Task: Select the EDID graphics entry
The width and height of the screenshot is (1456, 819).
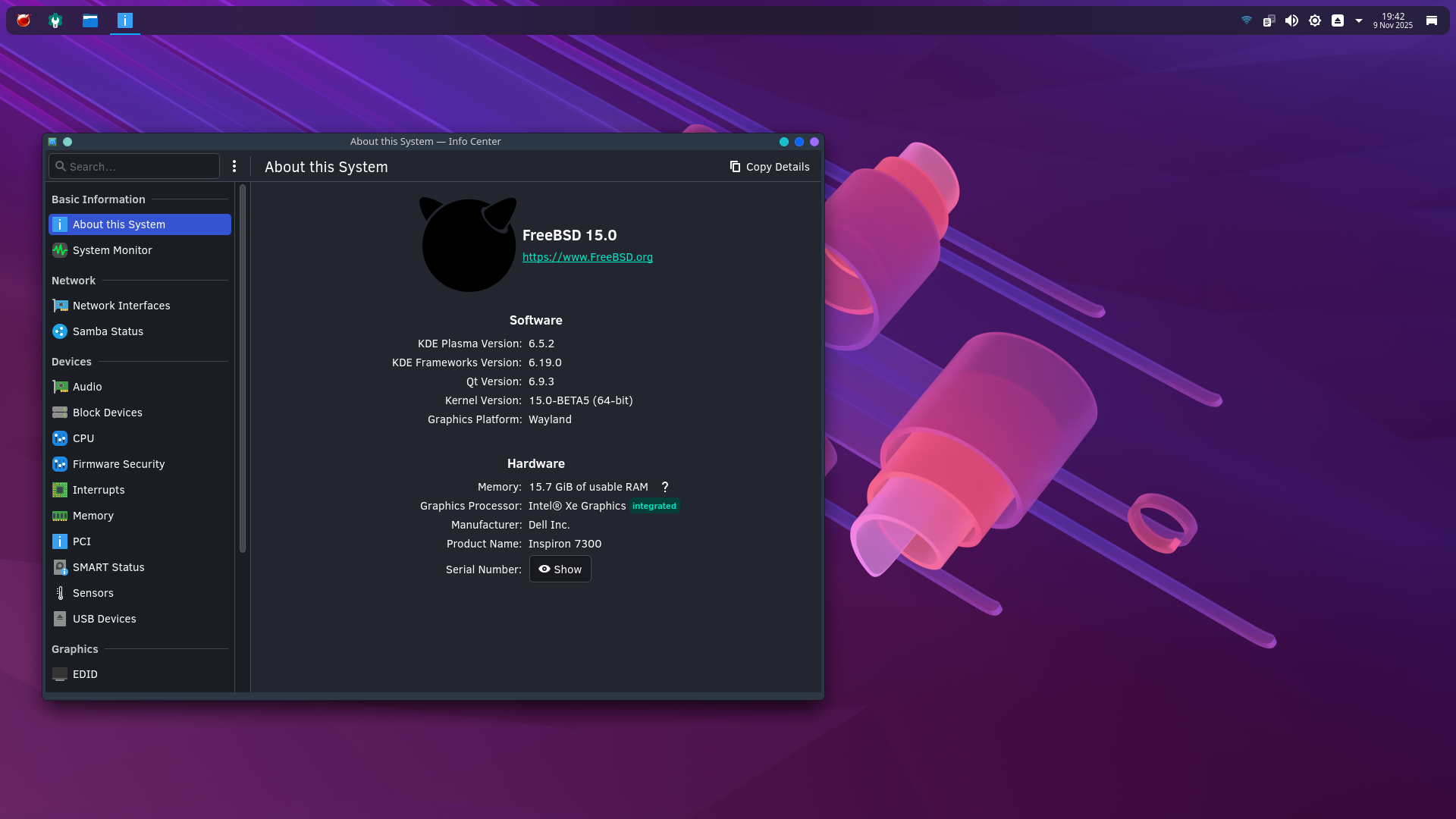Action: tap(85, 674)
